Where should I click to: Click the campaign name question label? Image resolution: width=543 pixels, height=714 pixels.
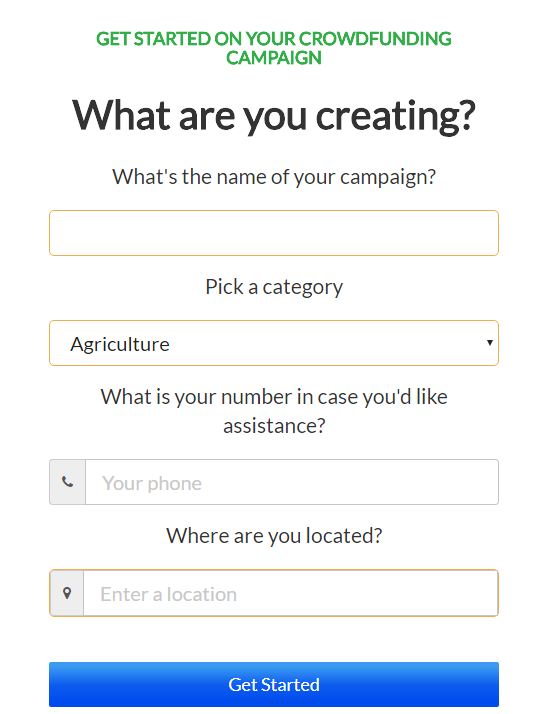274,177
